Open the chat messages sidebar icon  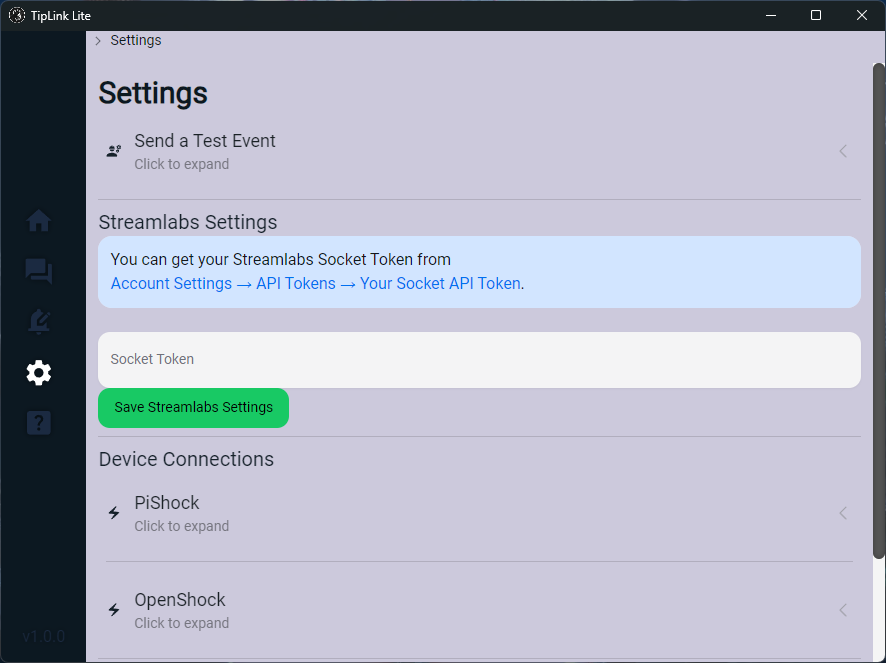tap(39, 271)
